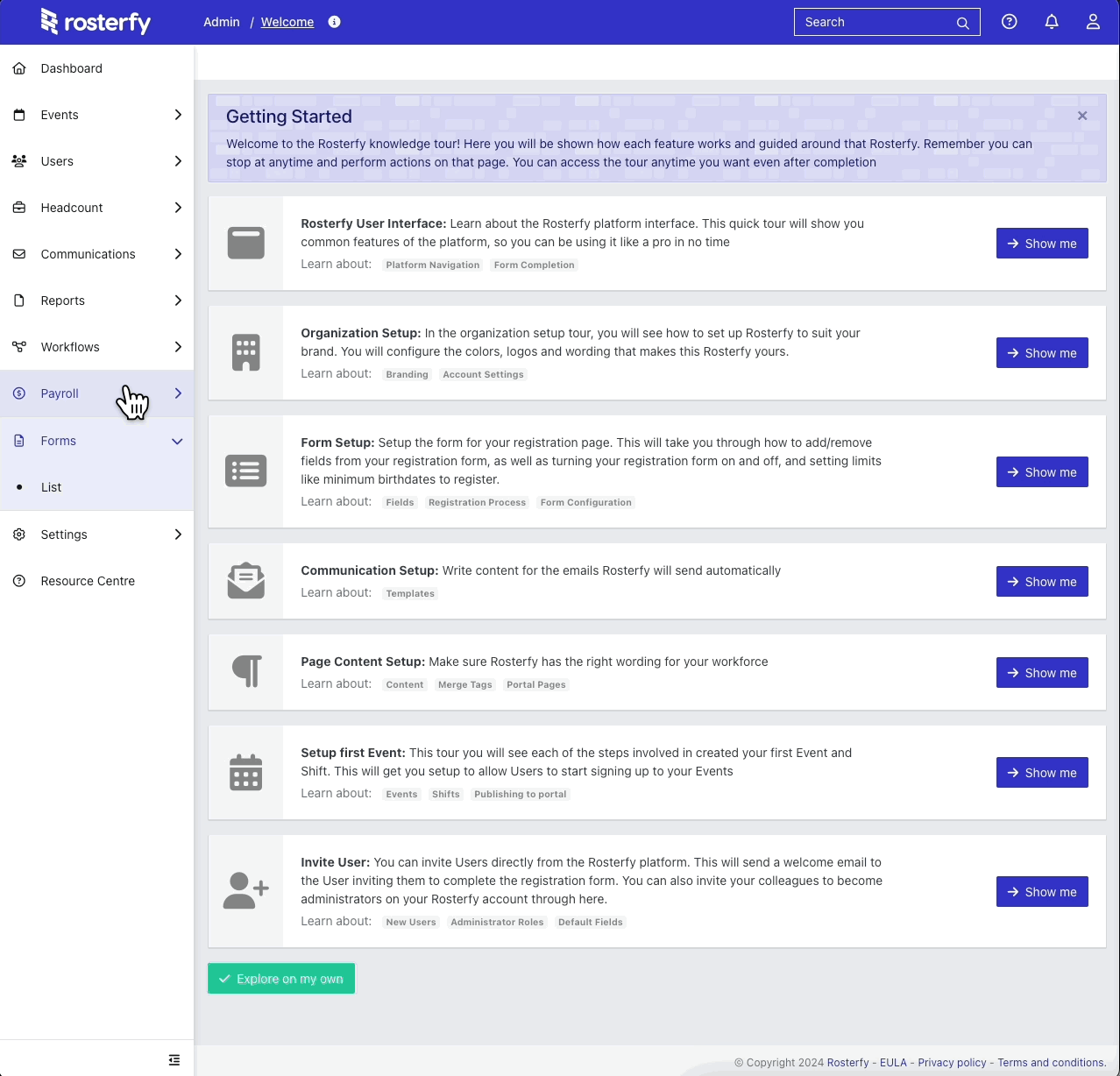Viewport: 1120px width, 1076px height.
Task: Click the Reports document icon
Action: (19, 301)
